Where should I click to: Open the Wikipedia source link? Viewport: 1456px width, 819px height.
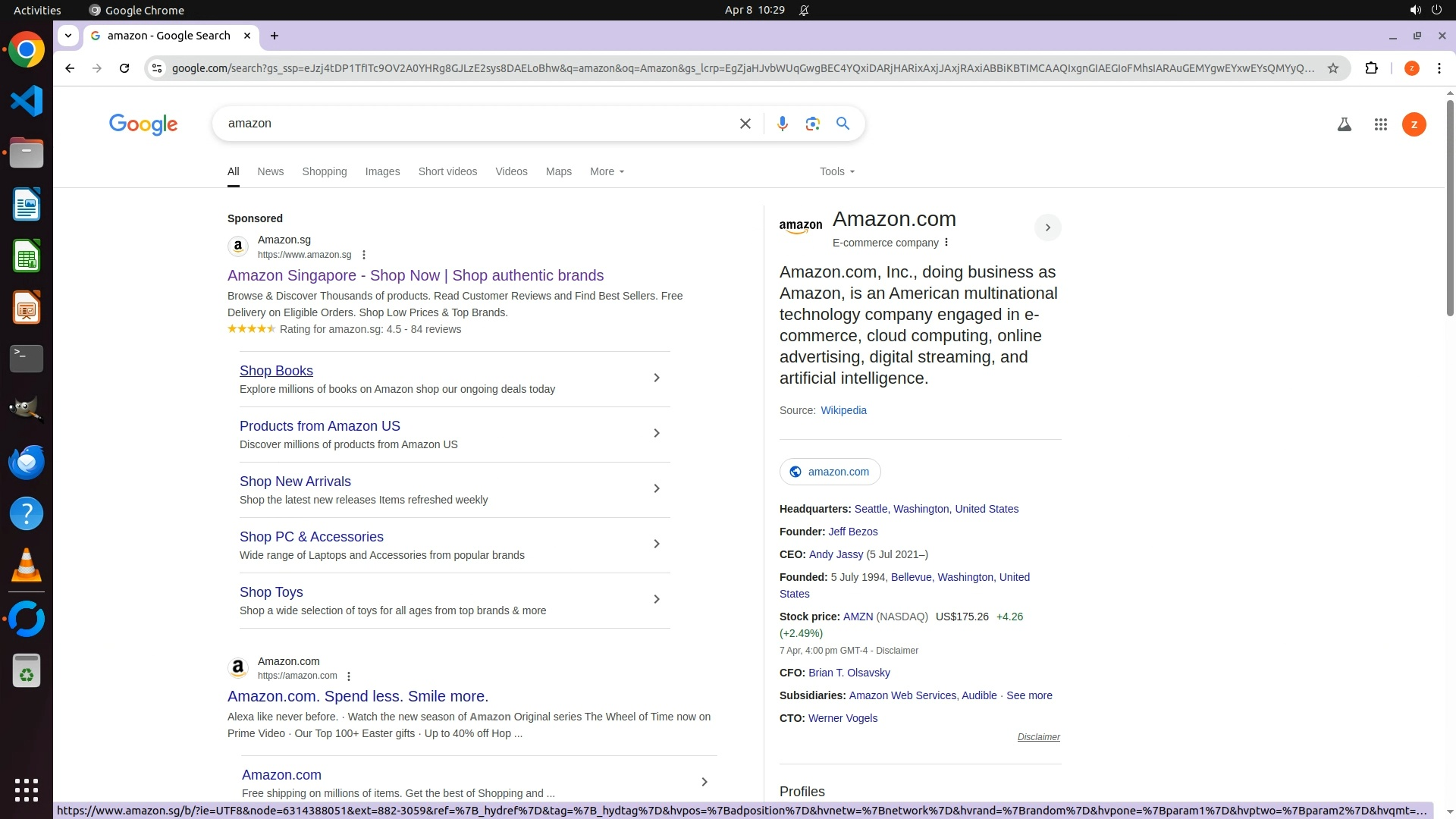[x=843, y=410]
